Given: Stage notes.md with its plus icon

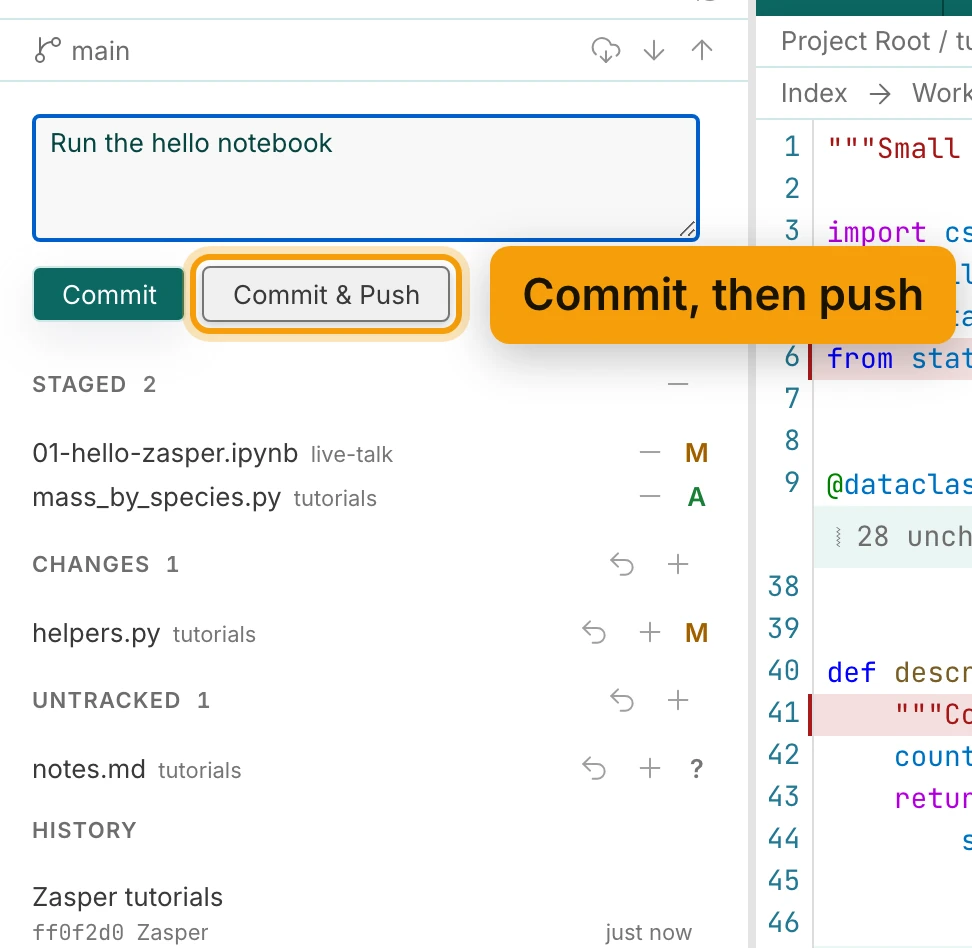Looking at the screenshot, I should click(650, 769).
